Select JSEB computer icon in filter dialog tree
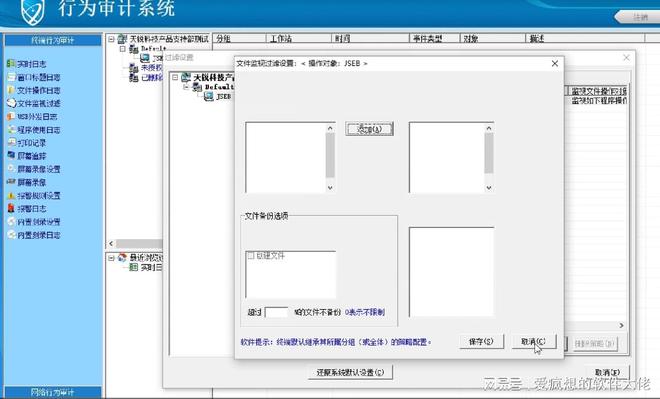The width and height of the screenshot is (660, 399). [209, 97]
